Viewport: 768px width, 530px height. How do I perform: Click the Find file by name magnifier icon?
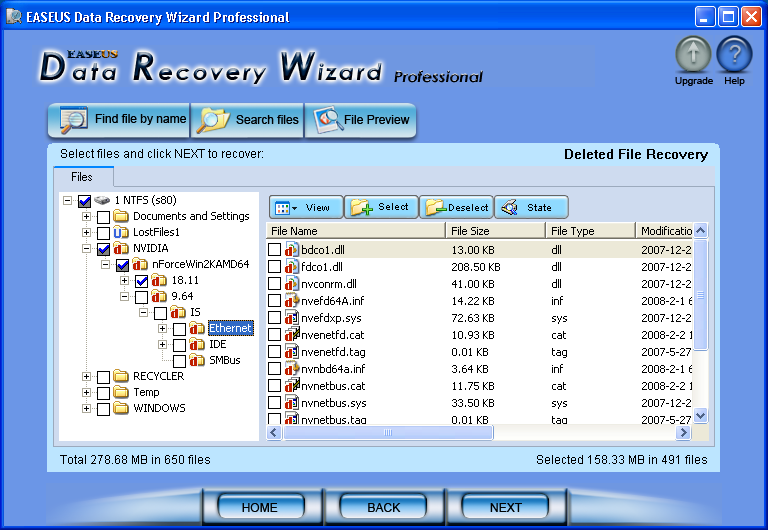(74, 120)
